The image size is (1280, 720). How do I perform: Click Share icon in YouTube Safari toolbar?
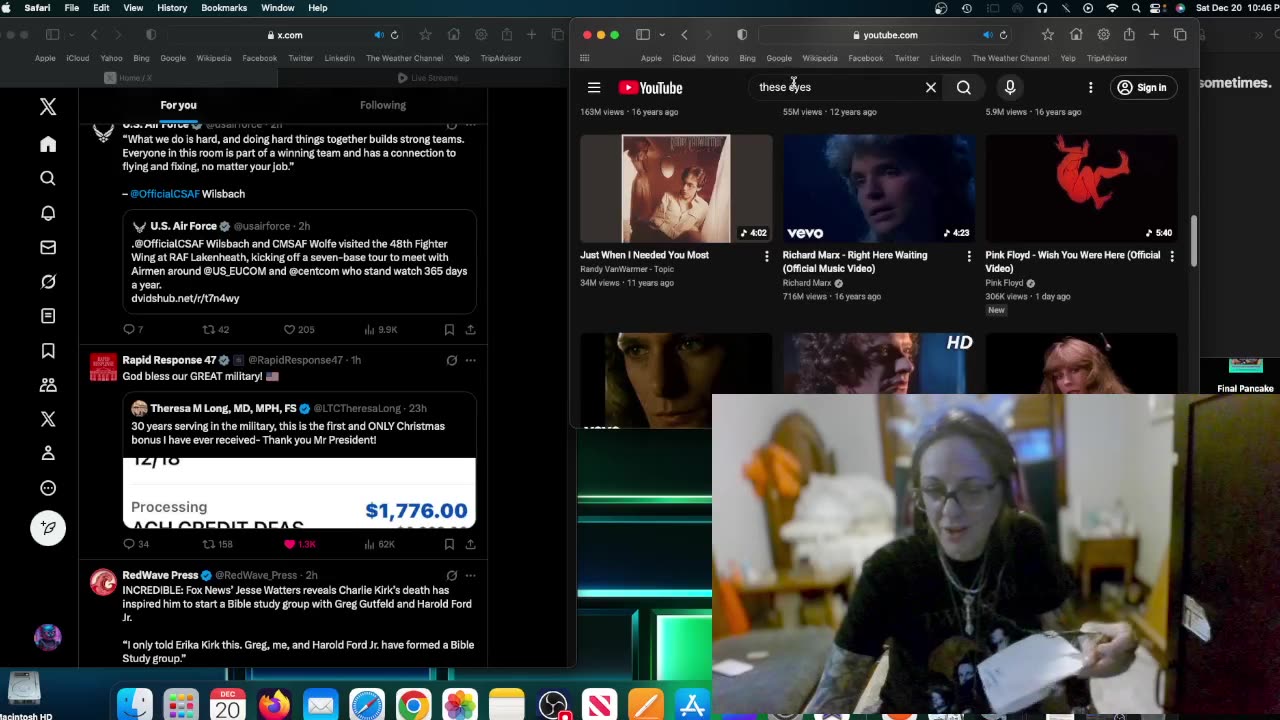1129,35
